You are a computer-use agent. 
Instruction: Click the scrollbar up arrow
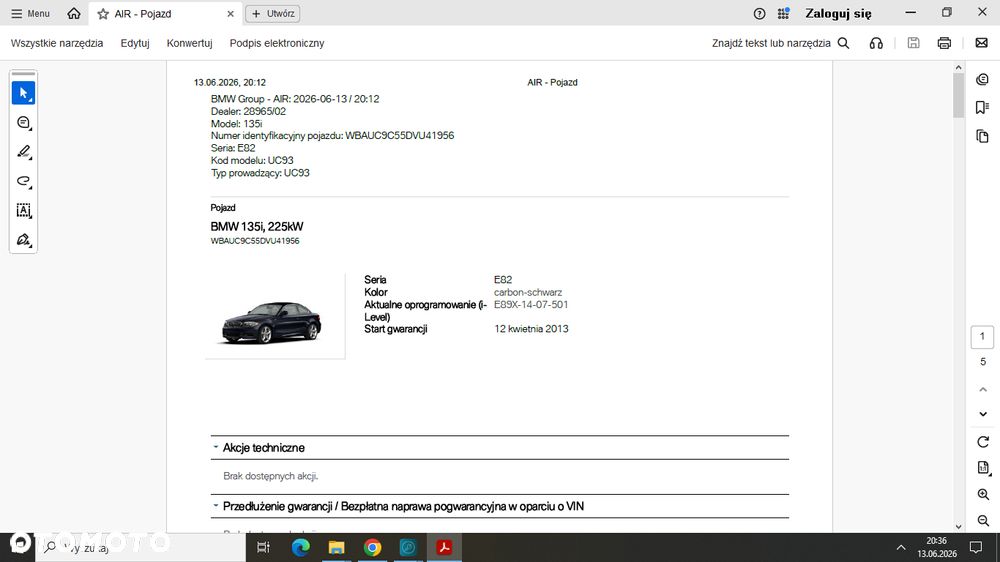(959, 67)
